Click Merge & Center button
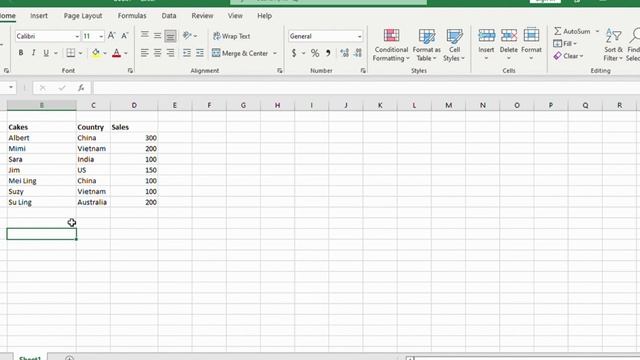Viewport: 640px width, 360px height. (x=240, y=53)
